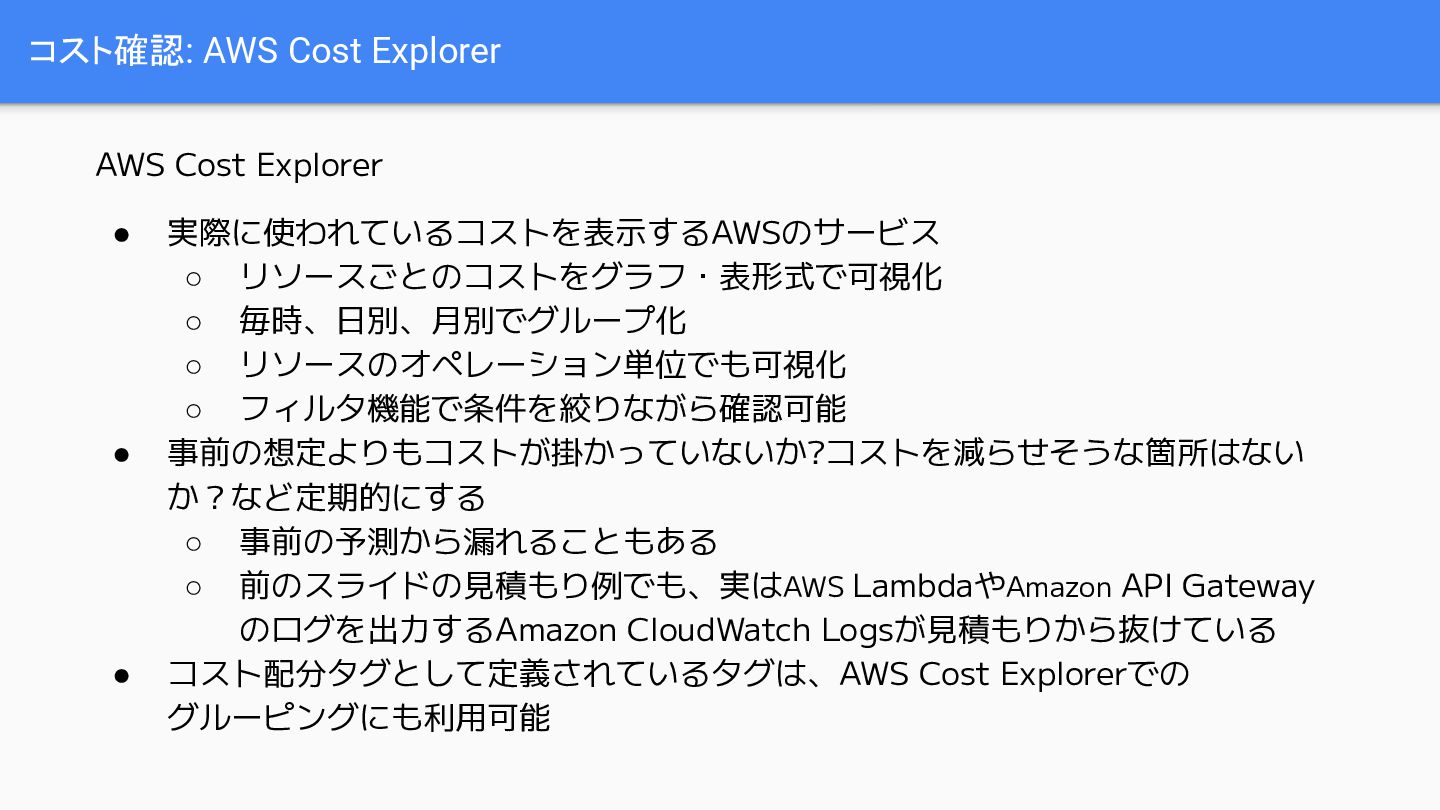
Task: Select the text "毎時、日別、月別でグループ化"
Action: [463, 321]
